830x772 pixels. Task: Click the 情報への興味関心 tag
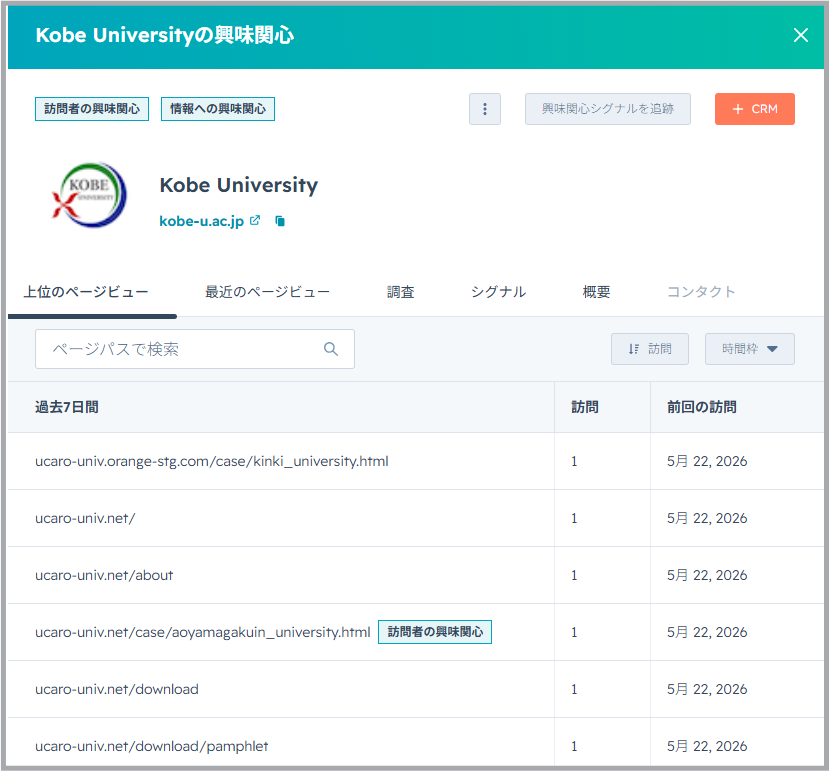pos(218,109)
